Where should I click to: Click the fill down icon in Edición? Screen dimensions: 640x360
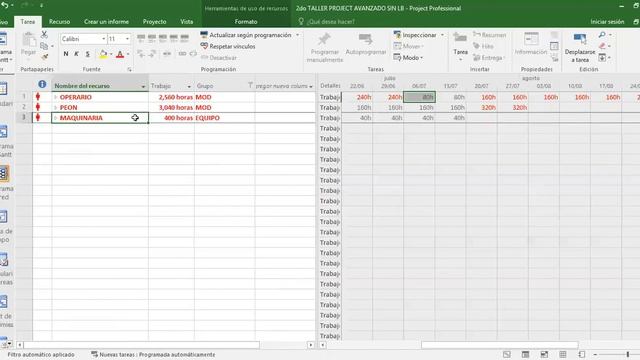tap(602, 58)
